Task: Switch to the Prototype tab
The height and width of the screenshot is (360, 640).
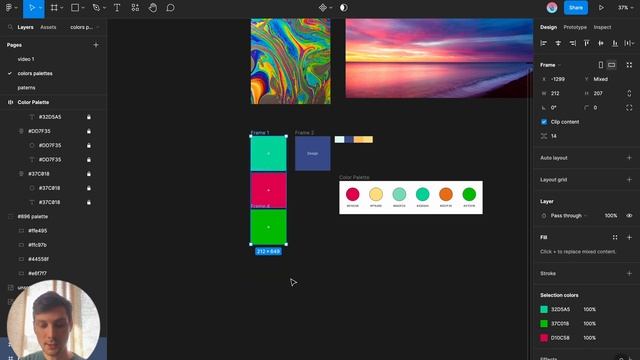Action: pyautogui.click(x=575, y=27)
